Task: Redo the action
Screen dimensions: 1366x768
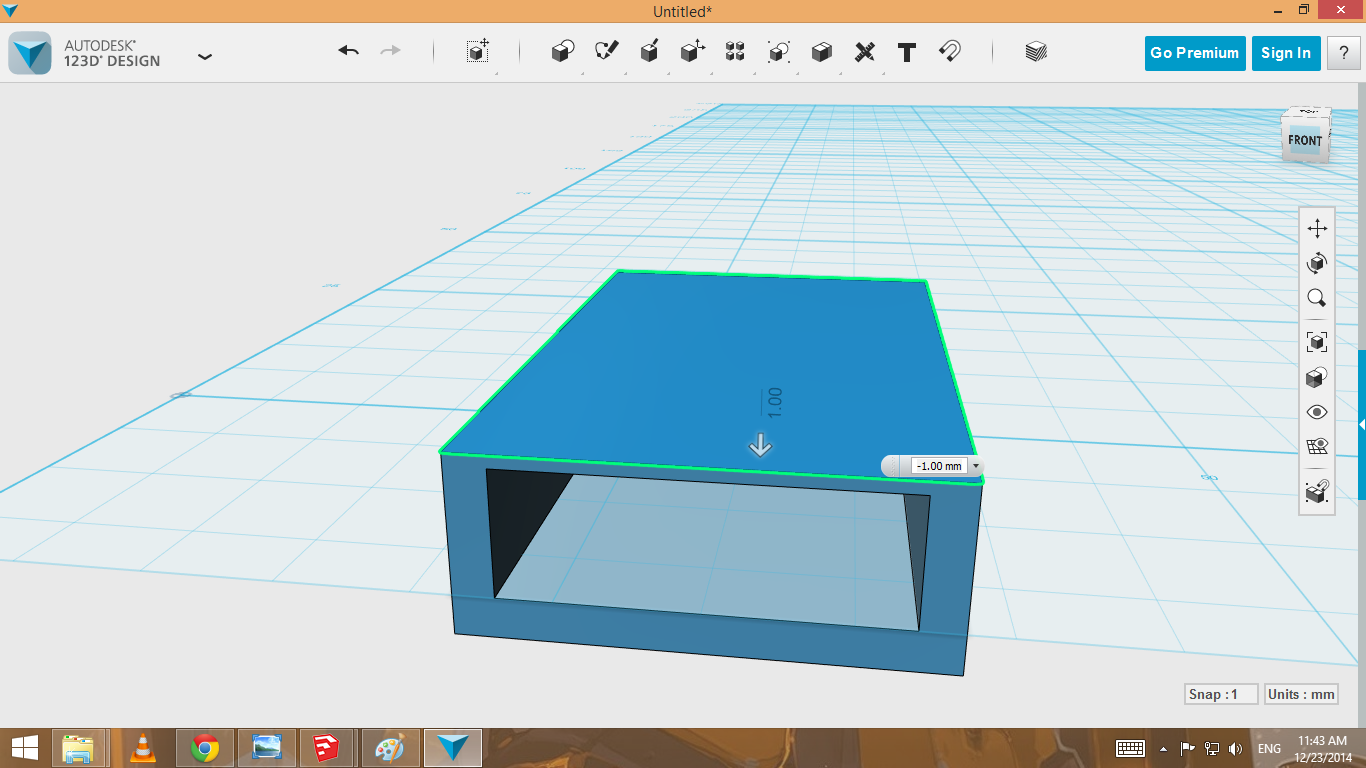Action: click(x=390, y=51)
